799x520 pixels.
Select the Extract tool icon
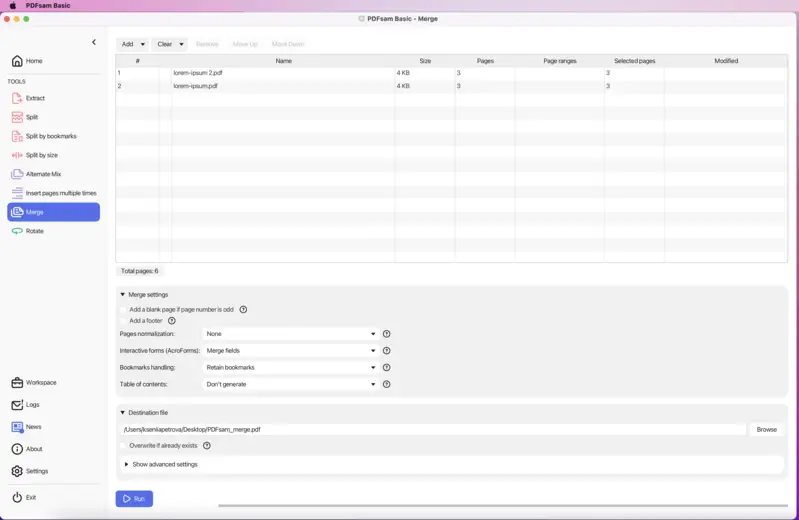(17, 98)
